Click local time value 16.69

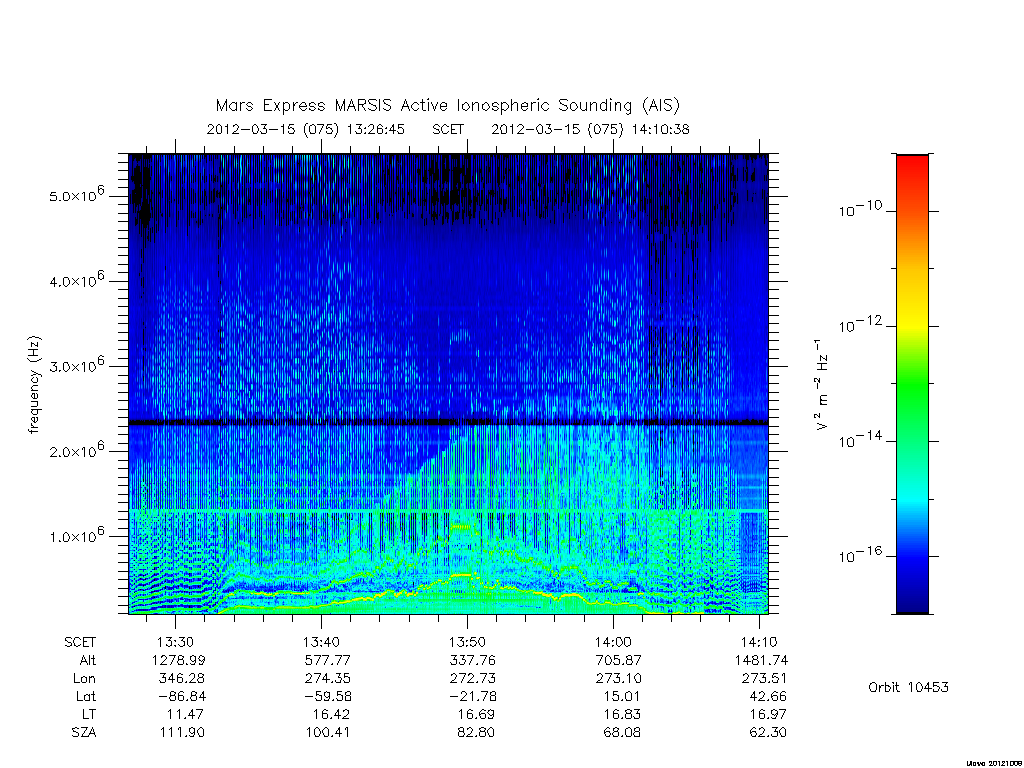coord(476,714)
